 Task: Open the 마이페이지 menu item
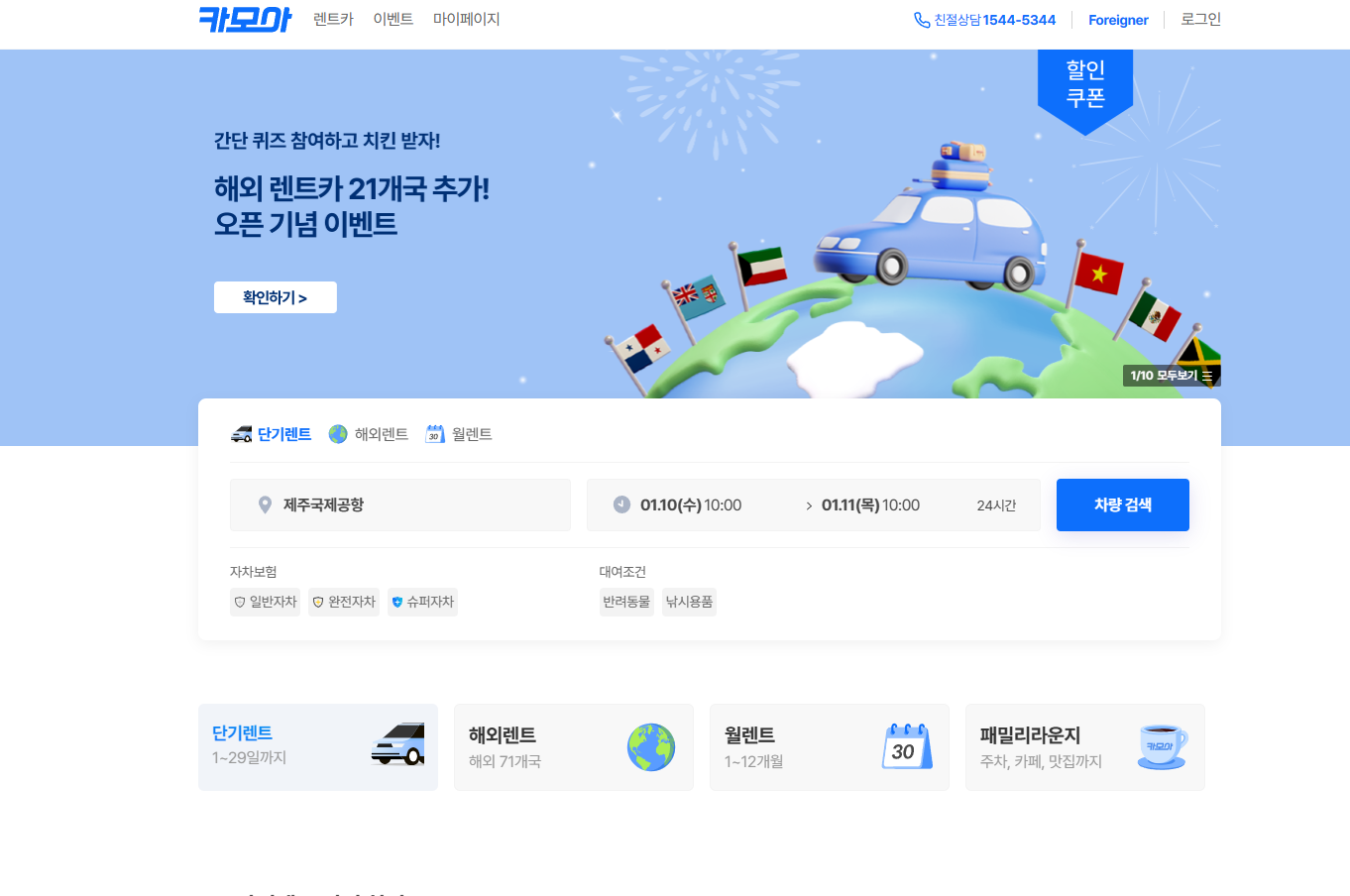[x=467, y=19]
